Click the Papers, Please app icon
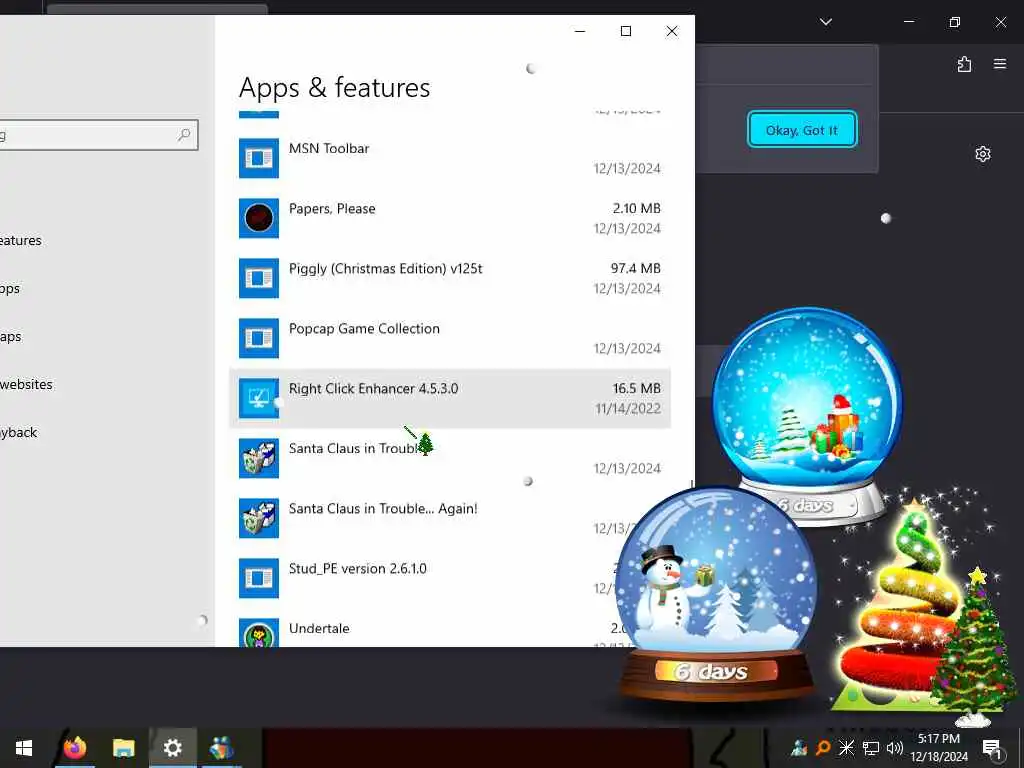1024x768 pixels. pos(259,218)
